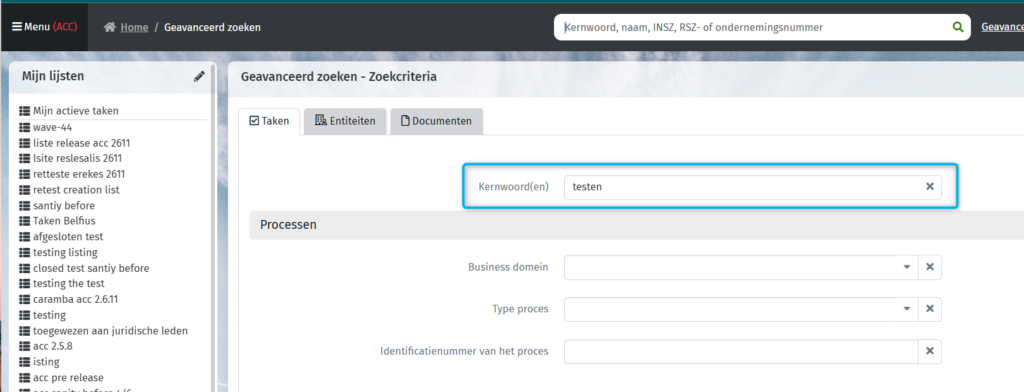The width and height of the screenshot is (1024, 392).
Task: Switch to the Taken tab
Action: click(x=269, y=121)
